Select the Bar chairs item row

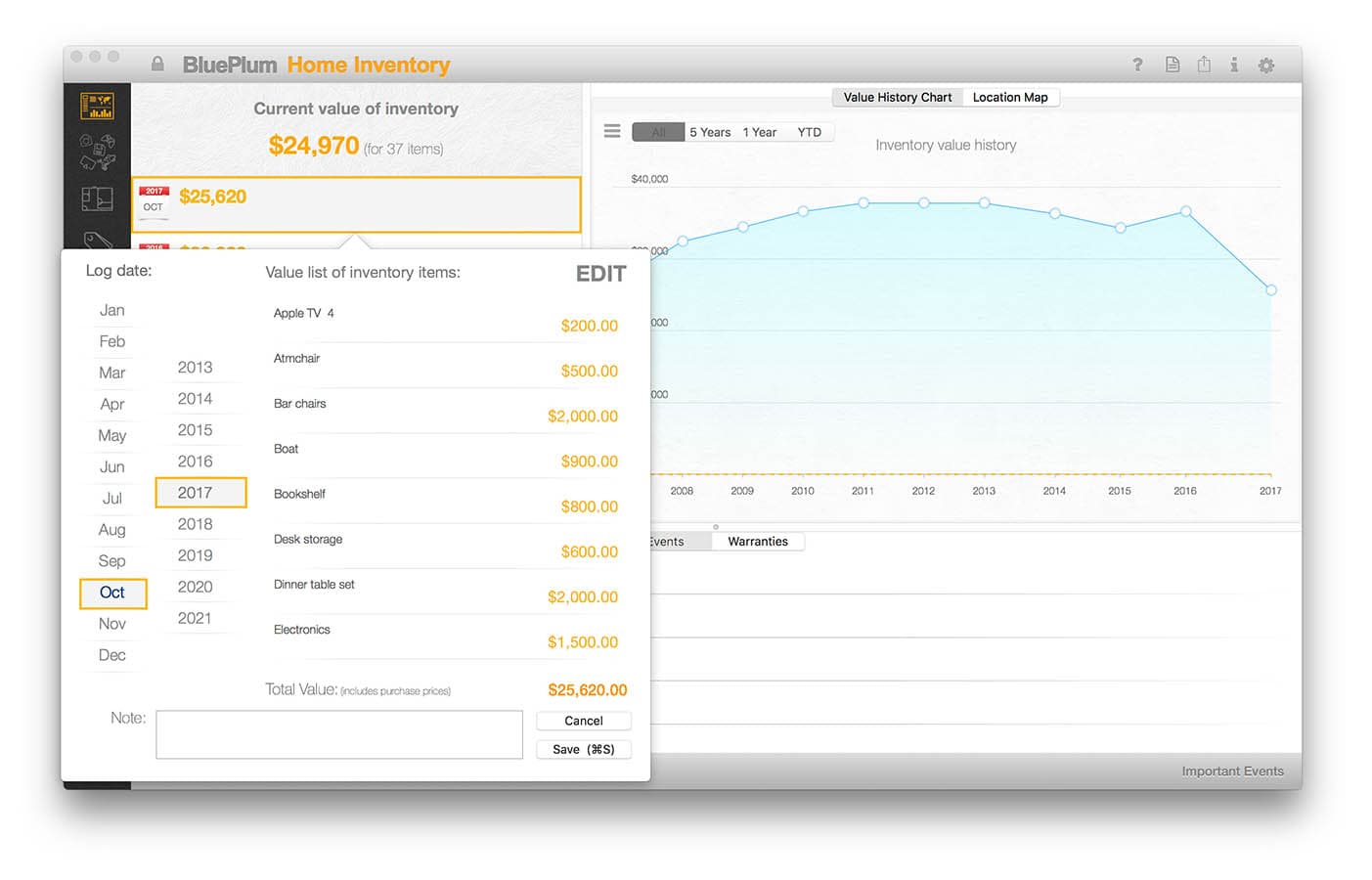(x=446, y=410)
